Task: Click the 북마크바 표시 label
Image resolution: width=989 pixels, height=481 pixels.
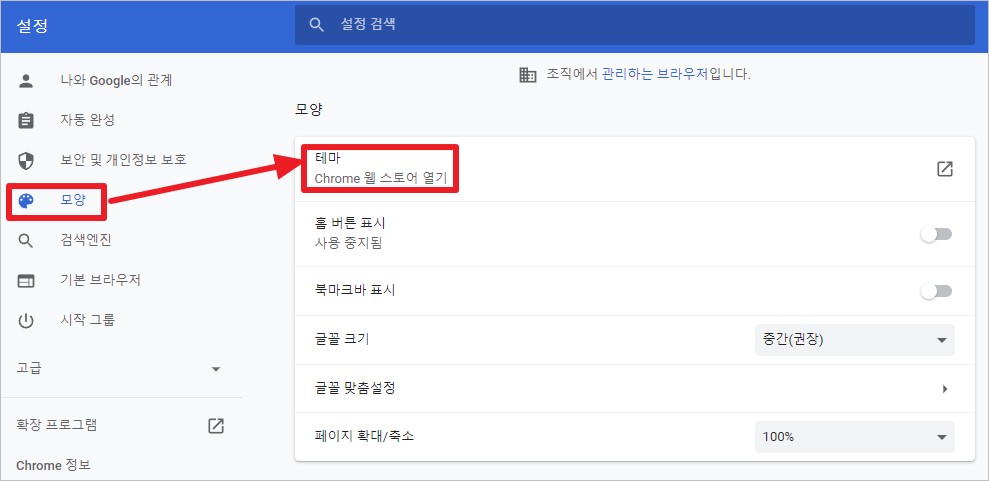Action: click(355, 291)
